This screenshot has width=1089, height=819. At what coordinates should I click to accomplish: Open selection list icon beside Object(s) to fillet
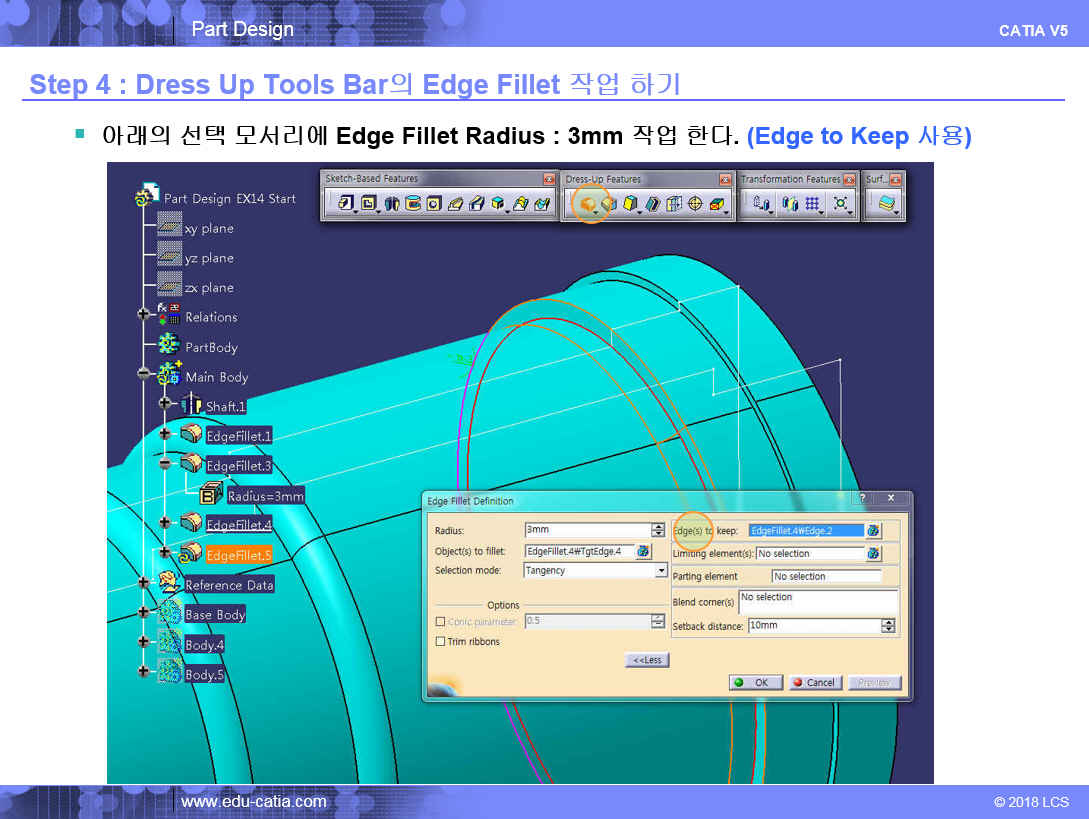click(642, 551)
